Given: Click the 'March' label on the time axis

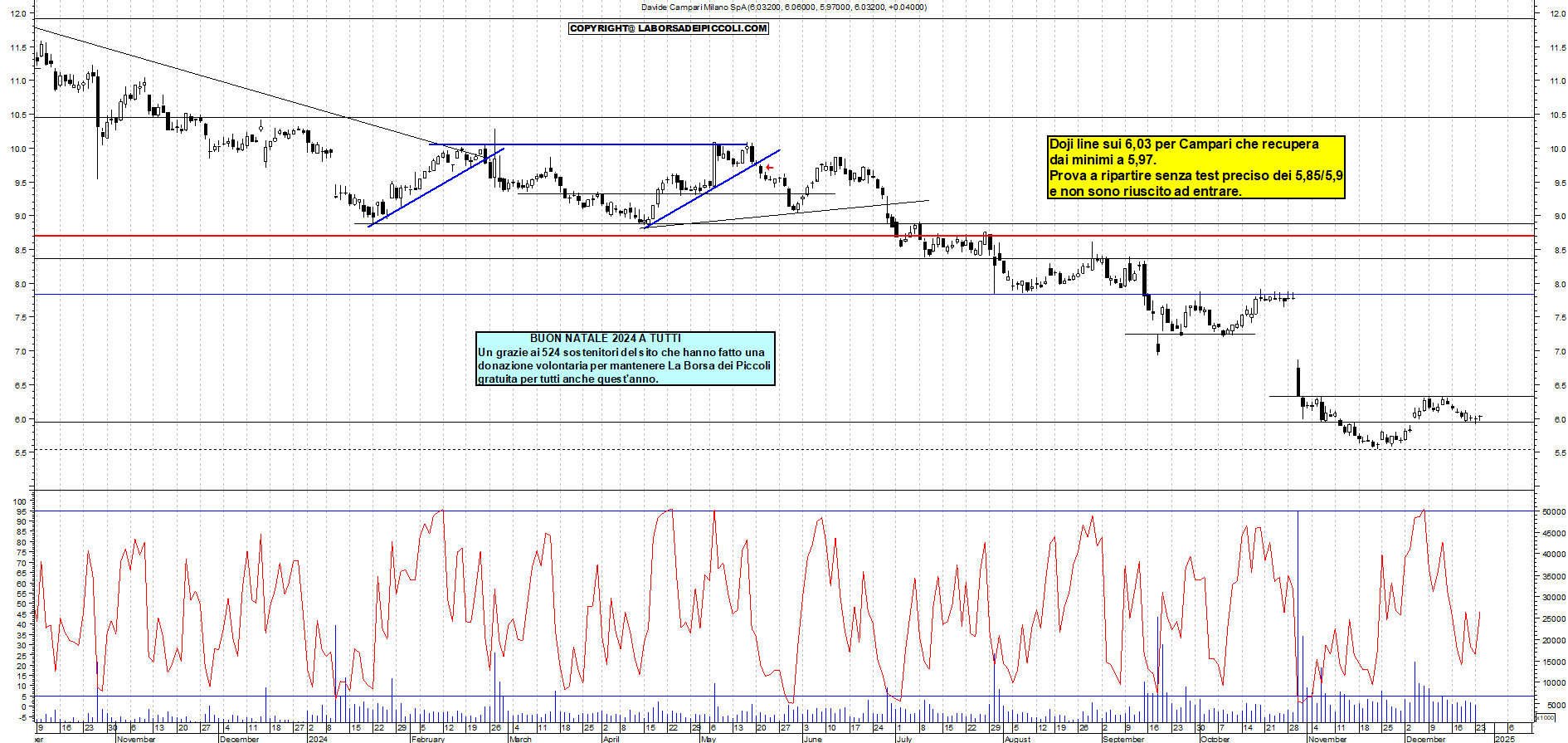Looking at the screenshot, I should coord(520,739).
